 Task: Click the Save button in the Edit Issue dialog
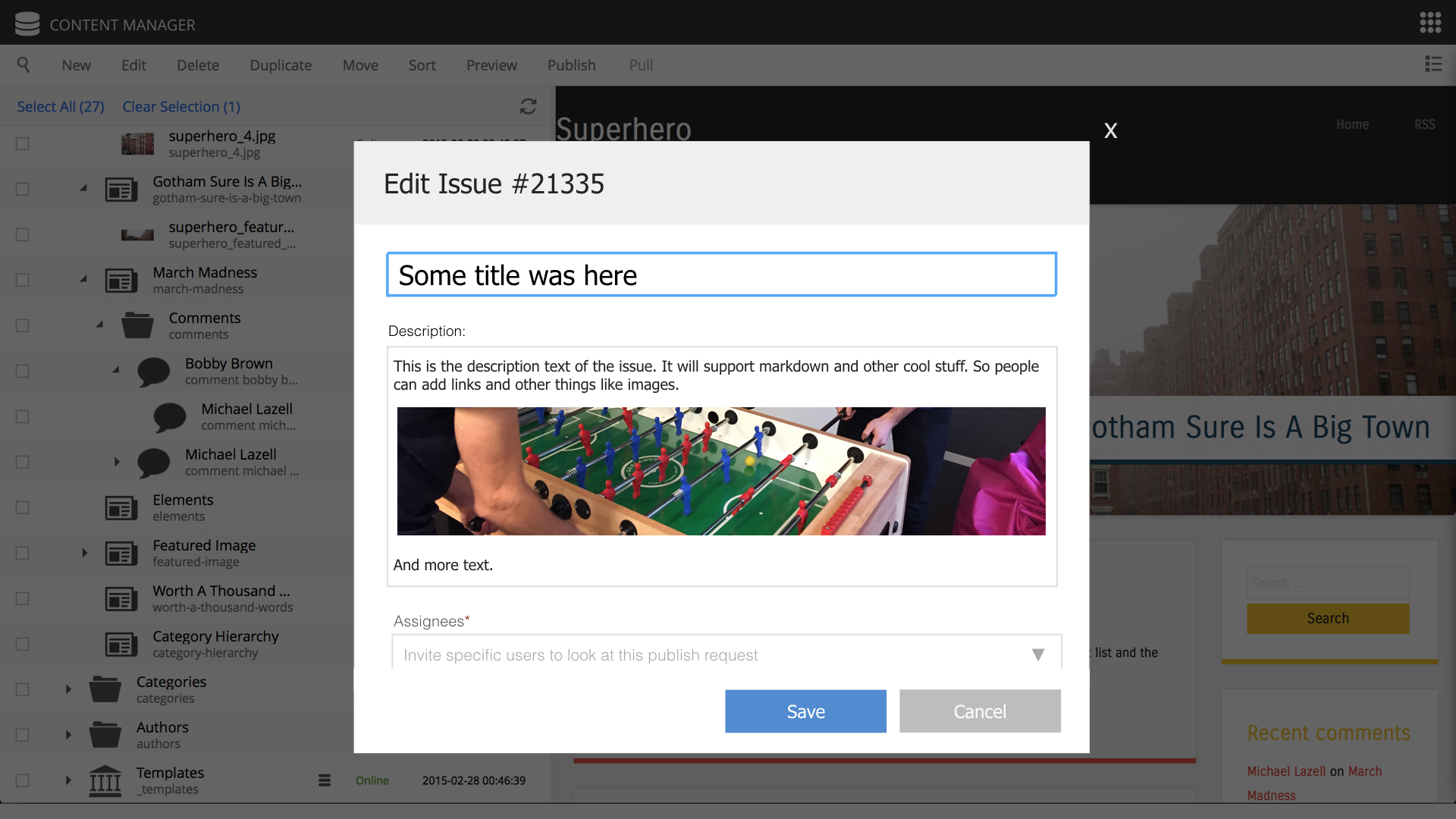[805, 711]
